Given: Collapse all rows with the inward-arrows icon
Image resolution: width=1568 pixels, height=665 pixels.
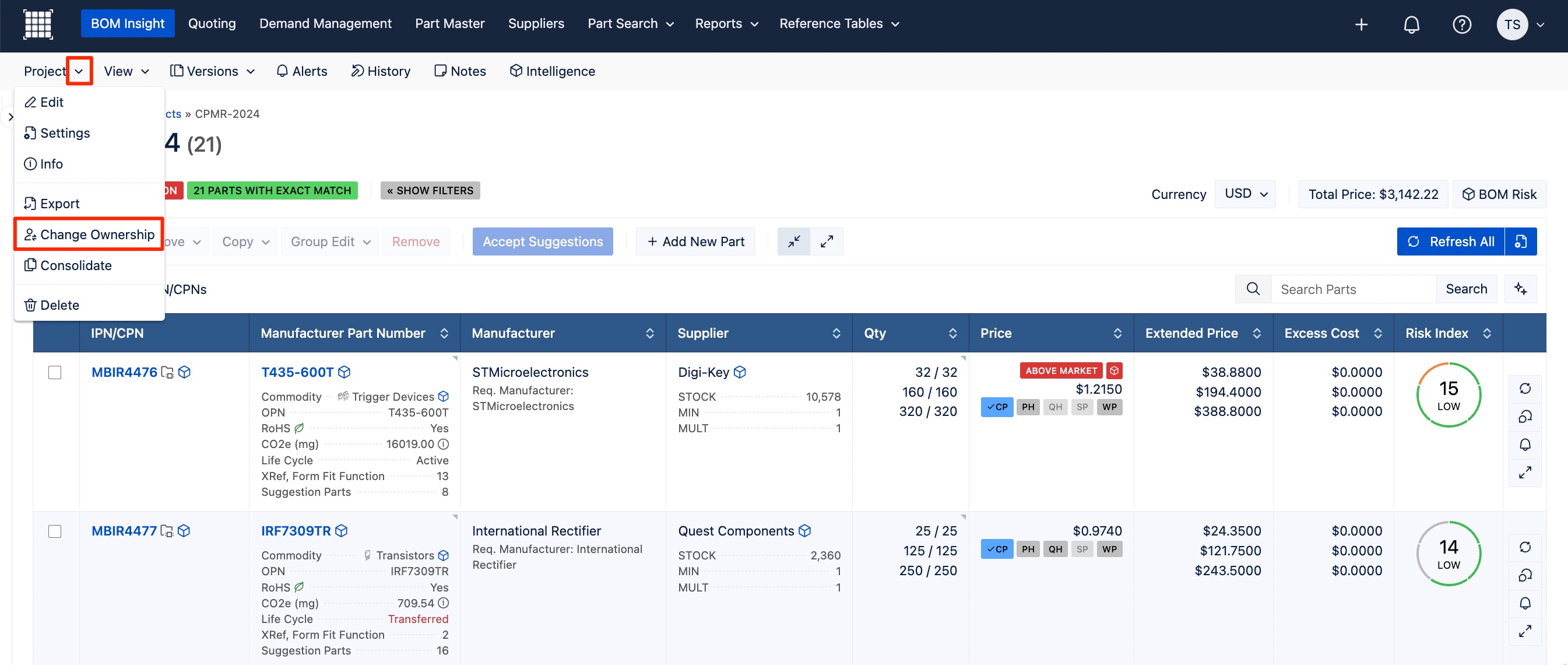Looking at the screenshot, I should [x=794, y=242].
